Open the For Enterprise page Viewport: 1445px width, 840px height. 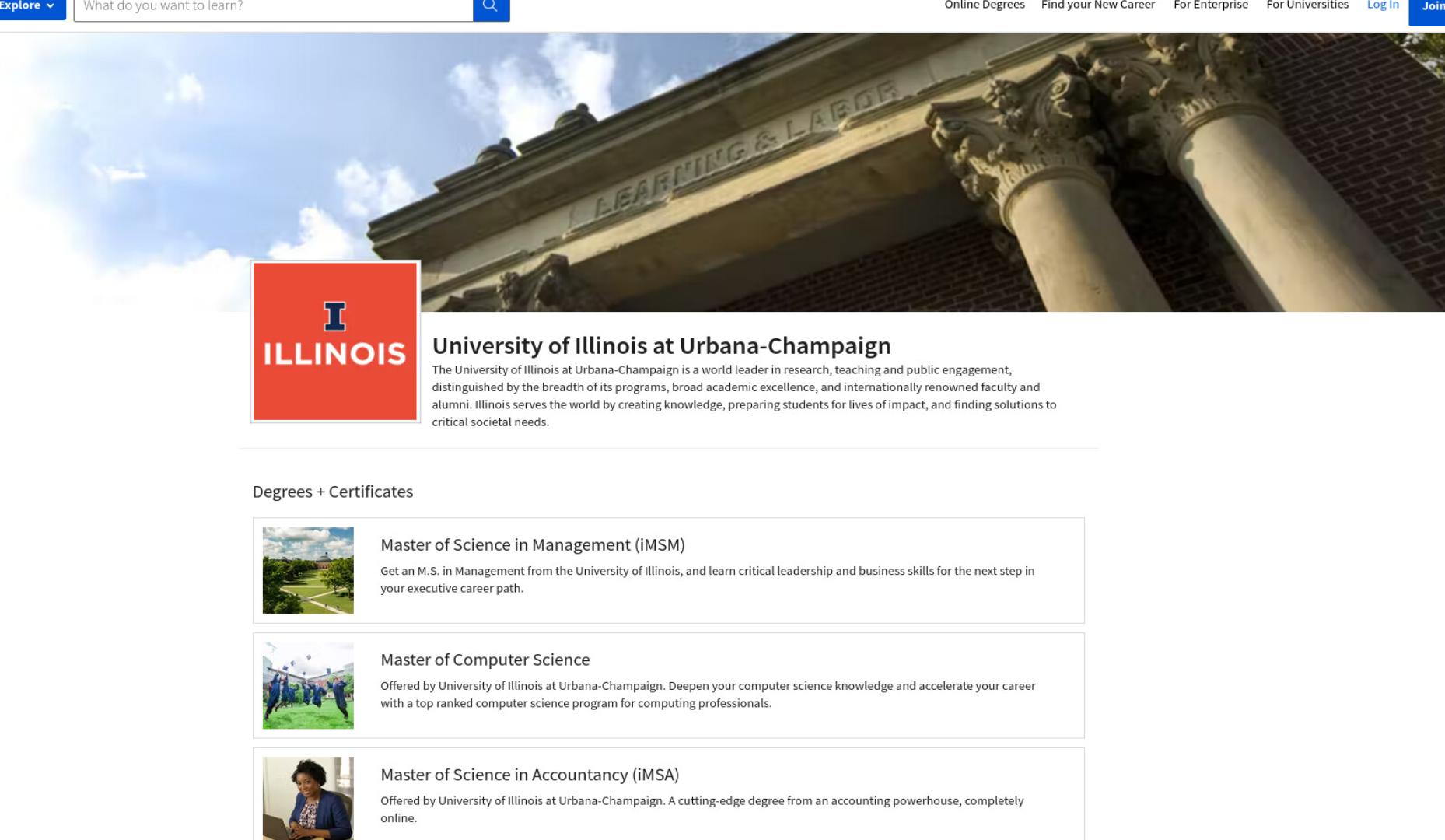tap(1210, 5)
